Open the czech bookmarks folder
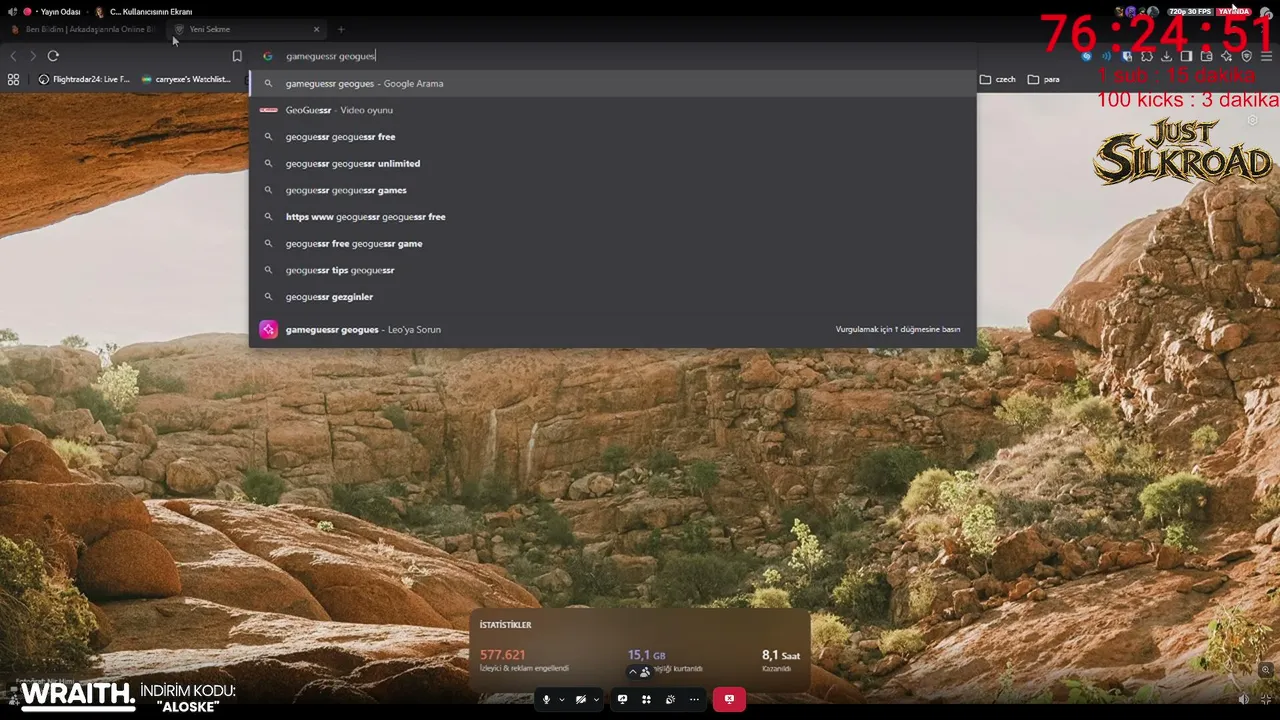Image resolution: width=1280 pixels, height=720 pixels. pyautogui.click(x=998, y=79)
